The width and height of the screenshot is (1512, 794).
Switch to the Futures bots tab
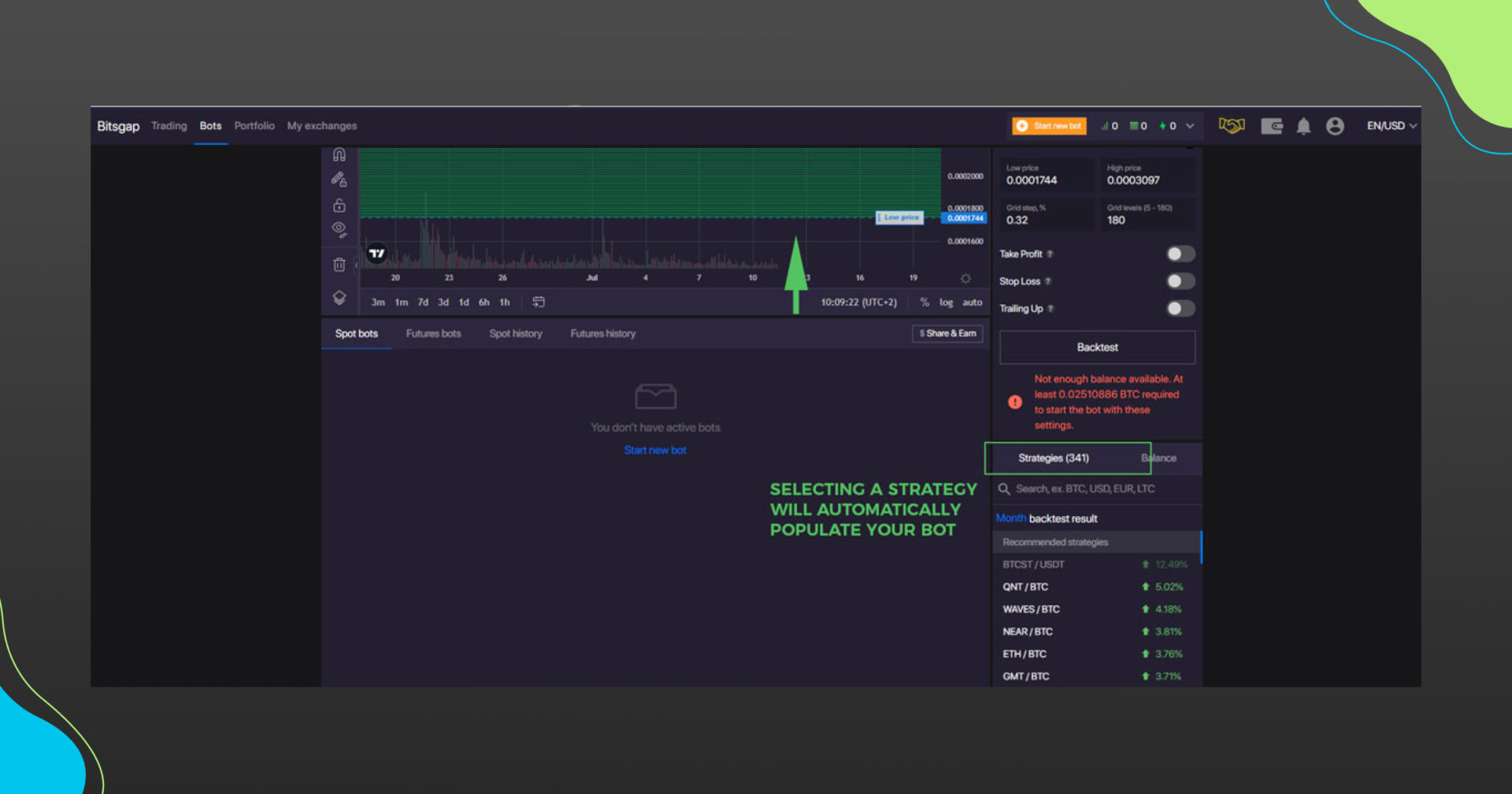(433, 334)
